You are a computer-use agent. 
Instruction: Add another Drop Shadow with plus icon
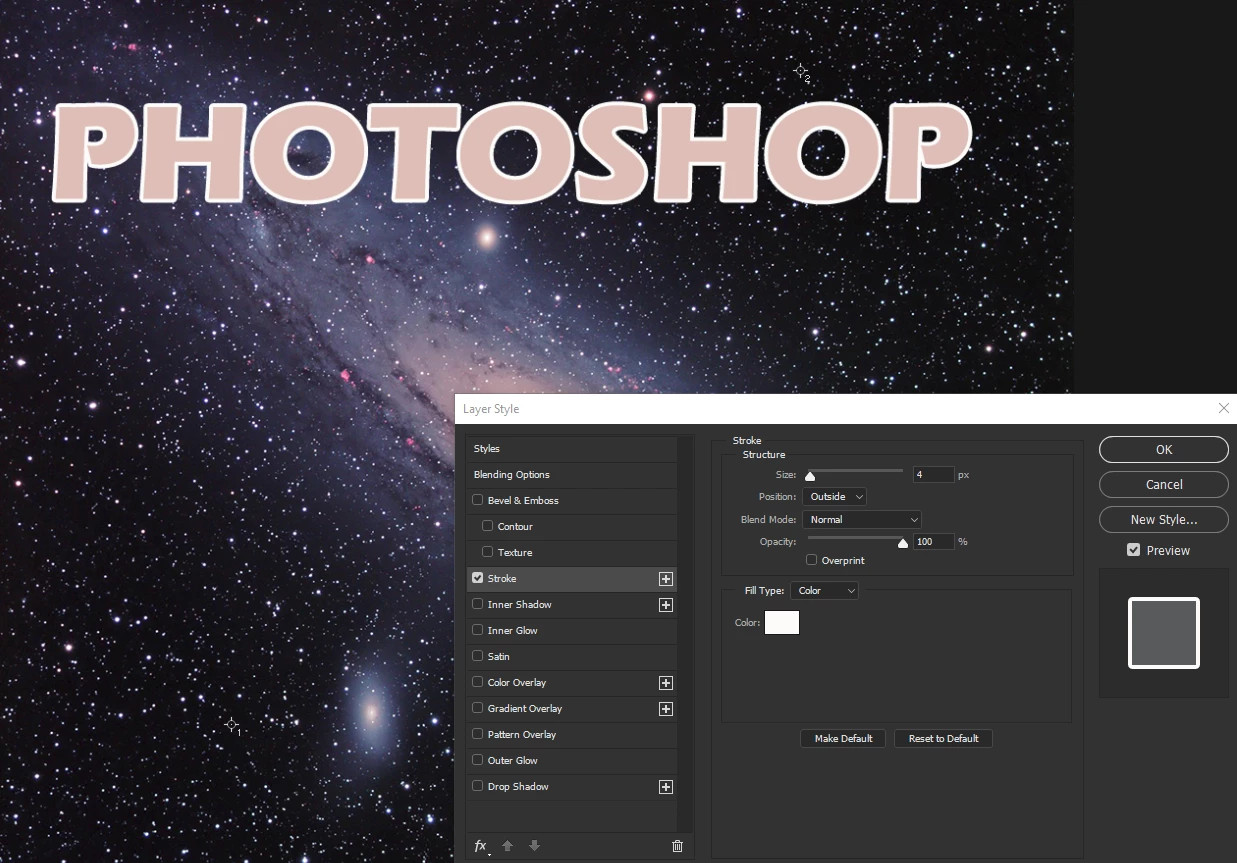pyautogui.click(x=666, y=787)
